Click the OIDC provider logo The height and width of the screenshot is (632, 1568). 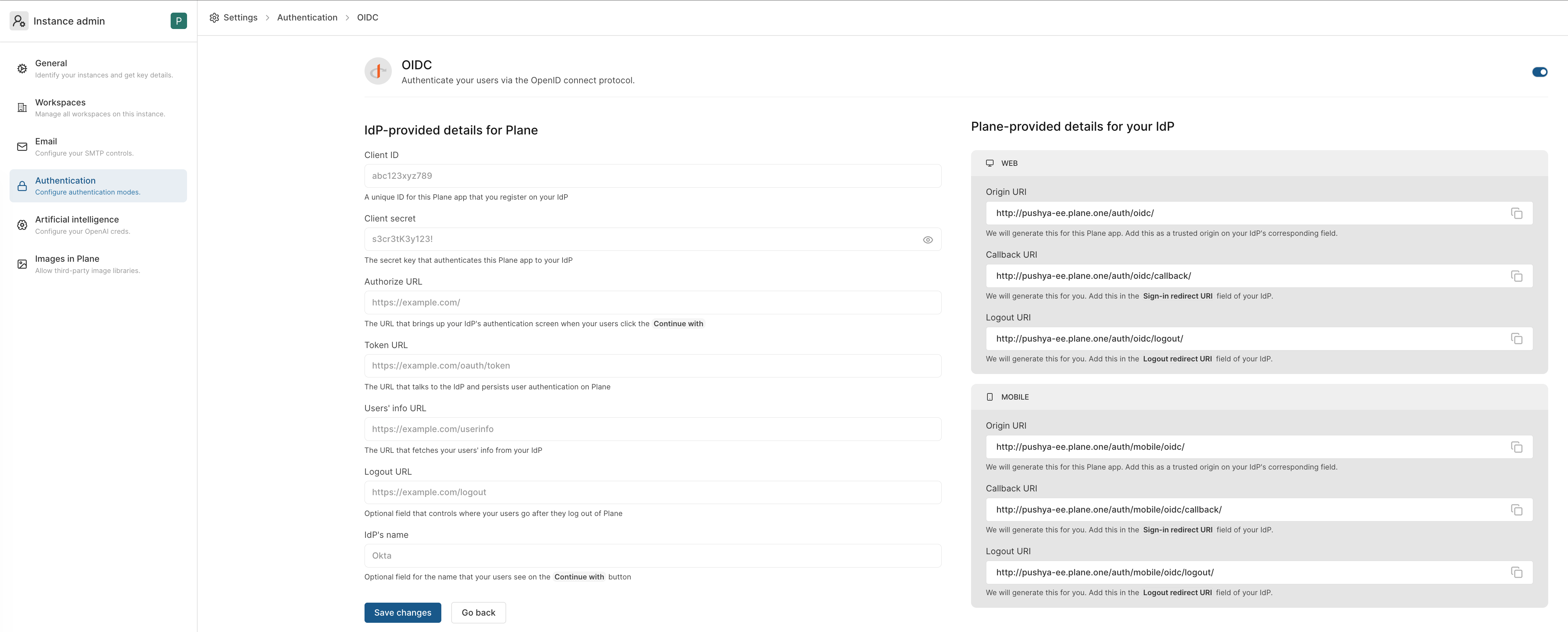[377, 71]
